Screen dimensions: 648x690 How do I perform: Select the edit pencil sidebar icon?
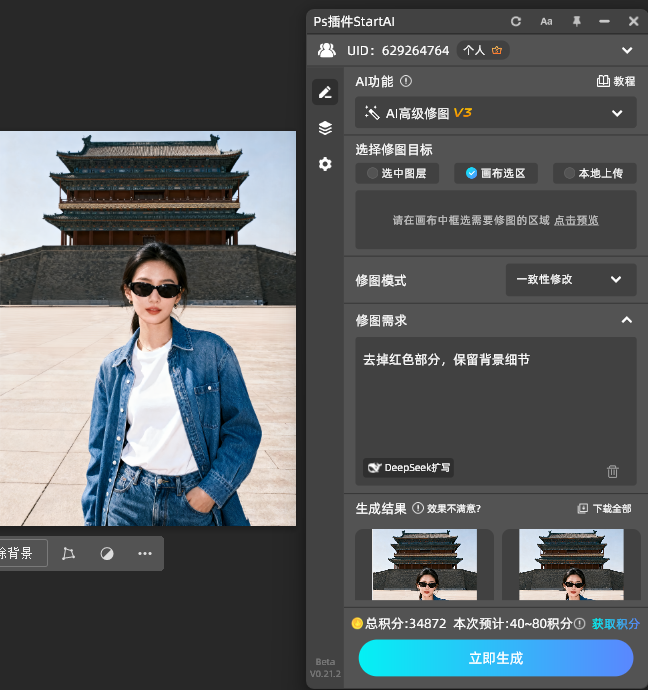tap(325, 92)
